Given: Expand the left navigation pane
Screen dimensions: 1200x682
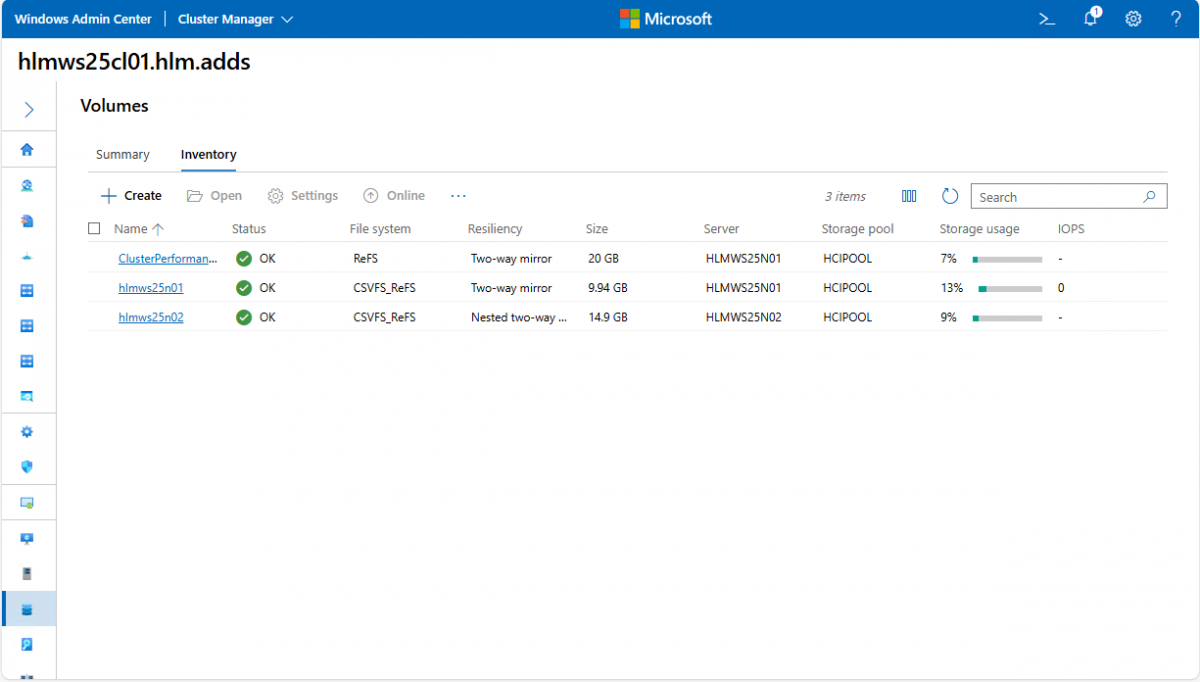Looking at the screenshot, I should click(x=28, y=110).
